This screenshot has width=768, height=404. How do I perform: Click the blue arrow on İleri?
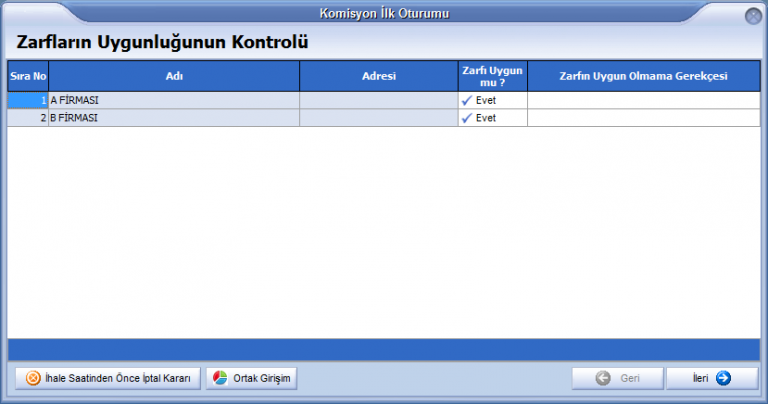coord(723,378)
